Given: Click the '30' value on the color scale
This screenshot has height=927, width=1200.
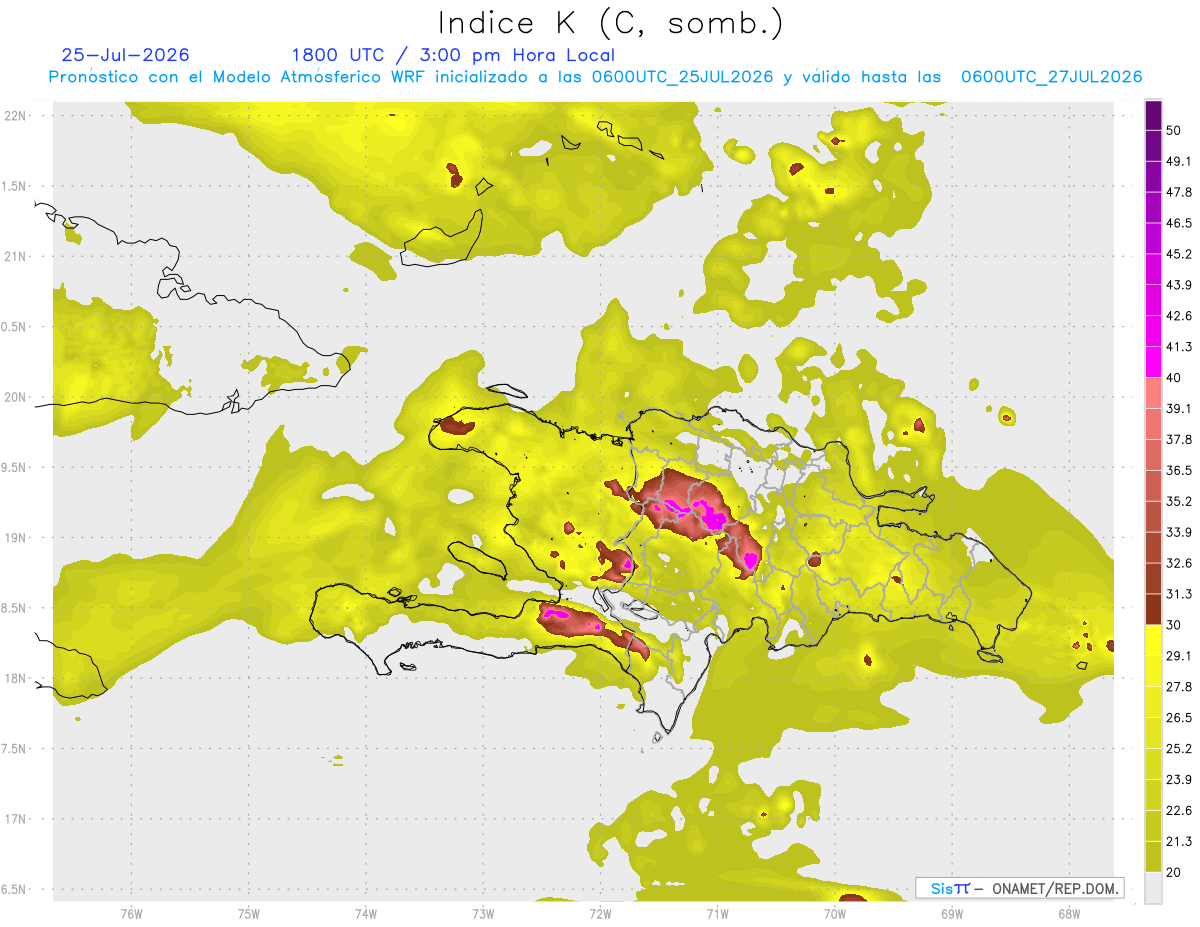Looking at the screenshot, I should point(1175,625).
